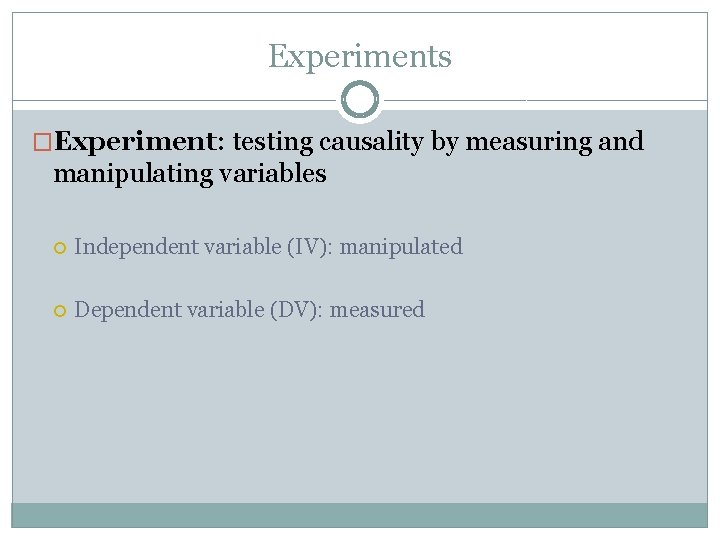Click the teal footer bar
This screenshot has width=720, height=540.
(360, 515)
